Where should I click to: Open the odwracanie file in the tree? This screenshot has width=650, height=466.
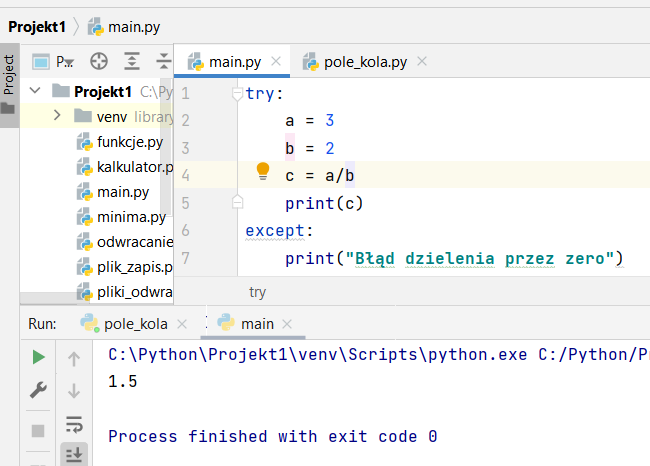tap(125, 242)
